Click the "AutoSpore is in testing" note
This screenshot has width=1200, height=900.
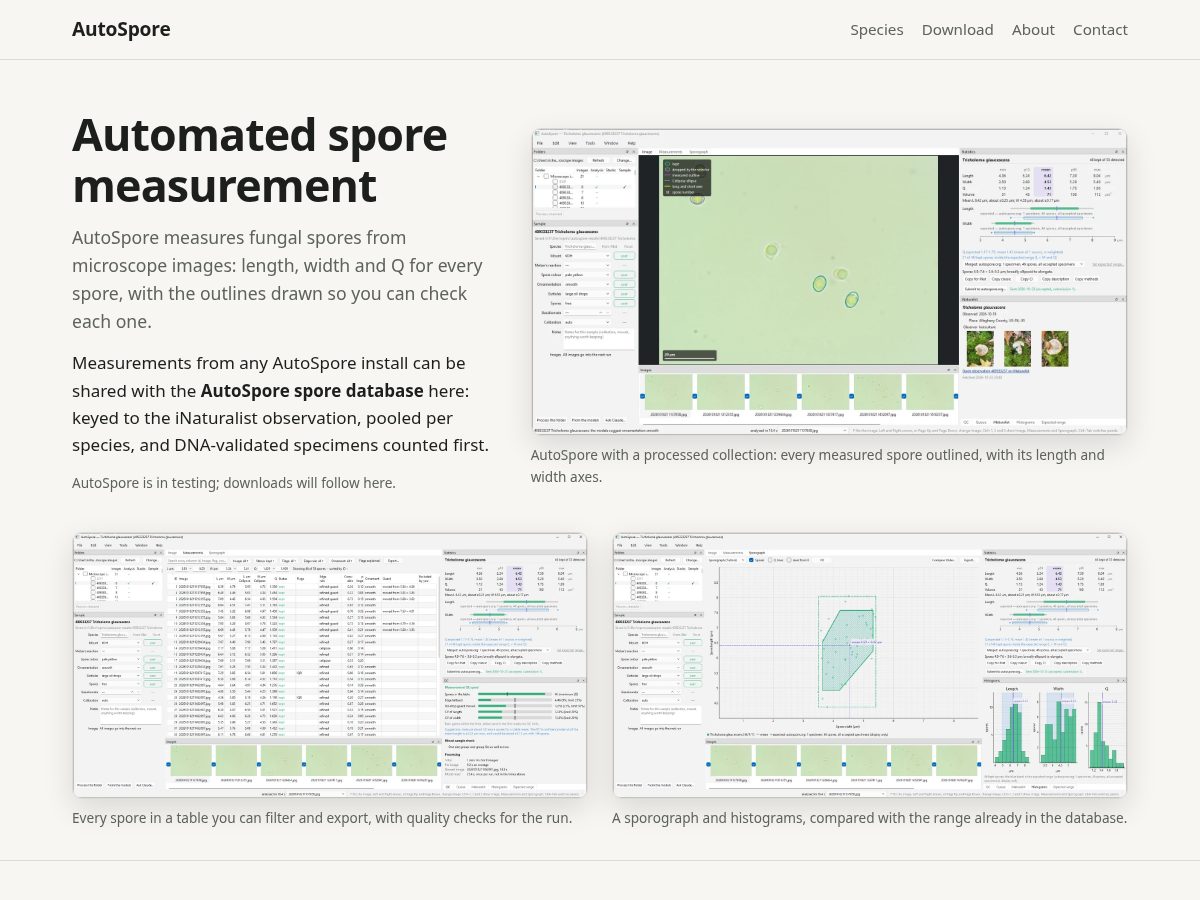pyautogui.click(x=234, y=482)
